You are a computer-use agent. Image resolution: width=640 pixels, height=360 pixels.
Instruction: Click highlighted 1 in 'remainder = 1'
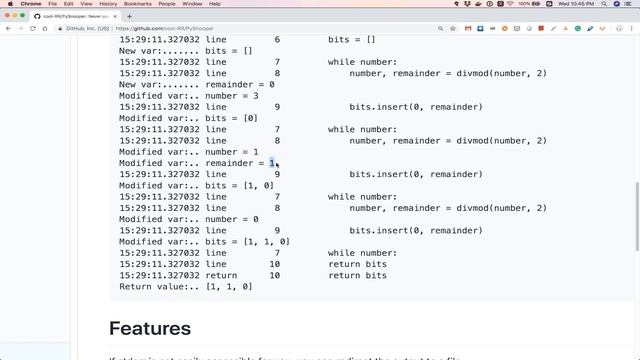(x=272, y=163)
